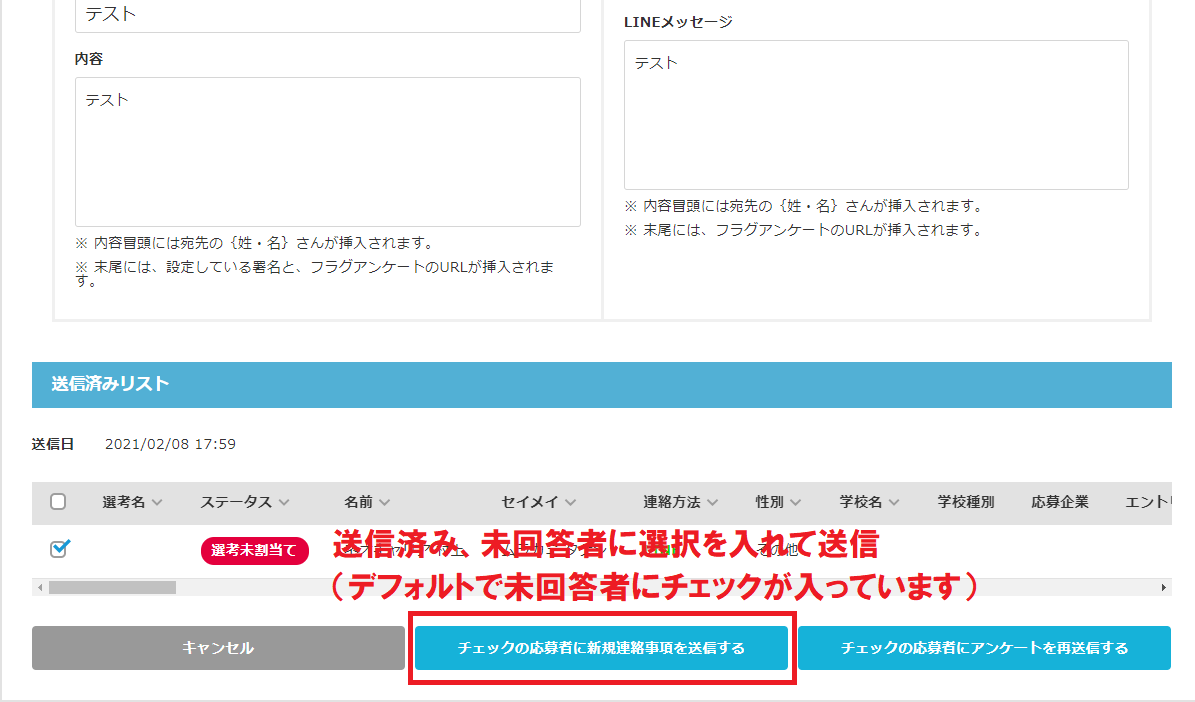Click チェックの応募者にアンケートを再送信する button
The height and width of the screenshot is (702, 1195).
[x=984, y=648]
